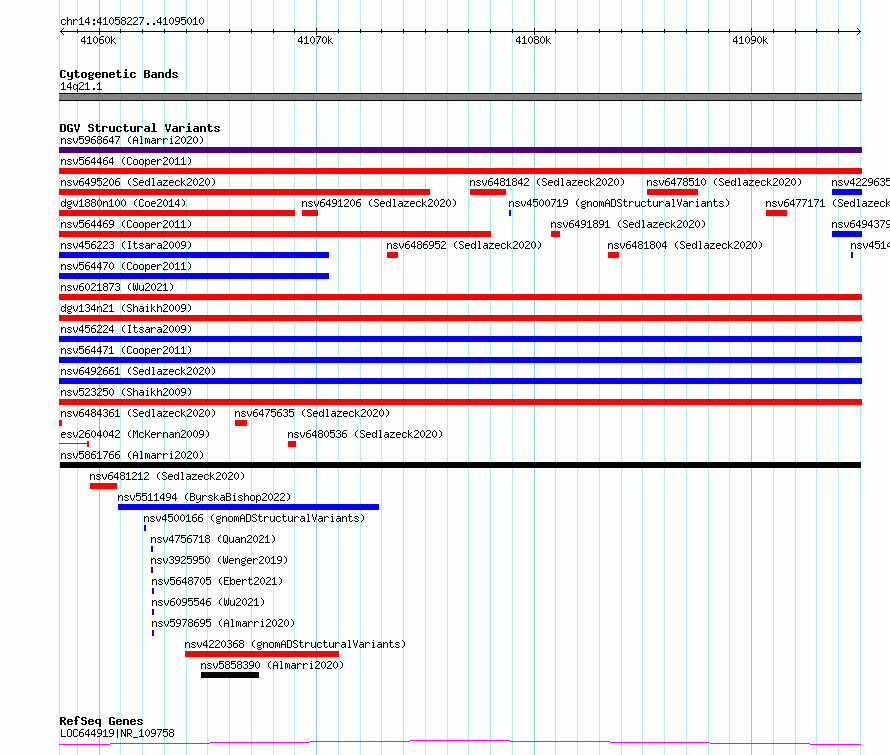This screenshot has height=755, width=890.
Task: Click the DGV Structural Variants track title
Action: pos(140,128)
